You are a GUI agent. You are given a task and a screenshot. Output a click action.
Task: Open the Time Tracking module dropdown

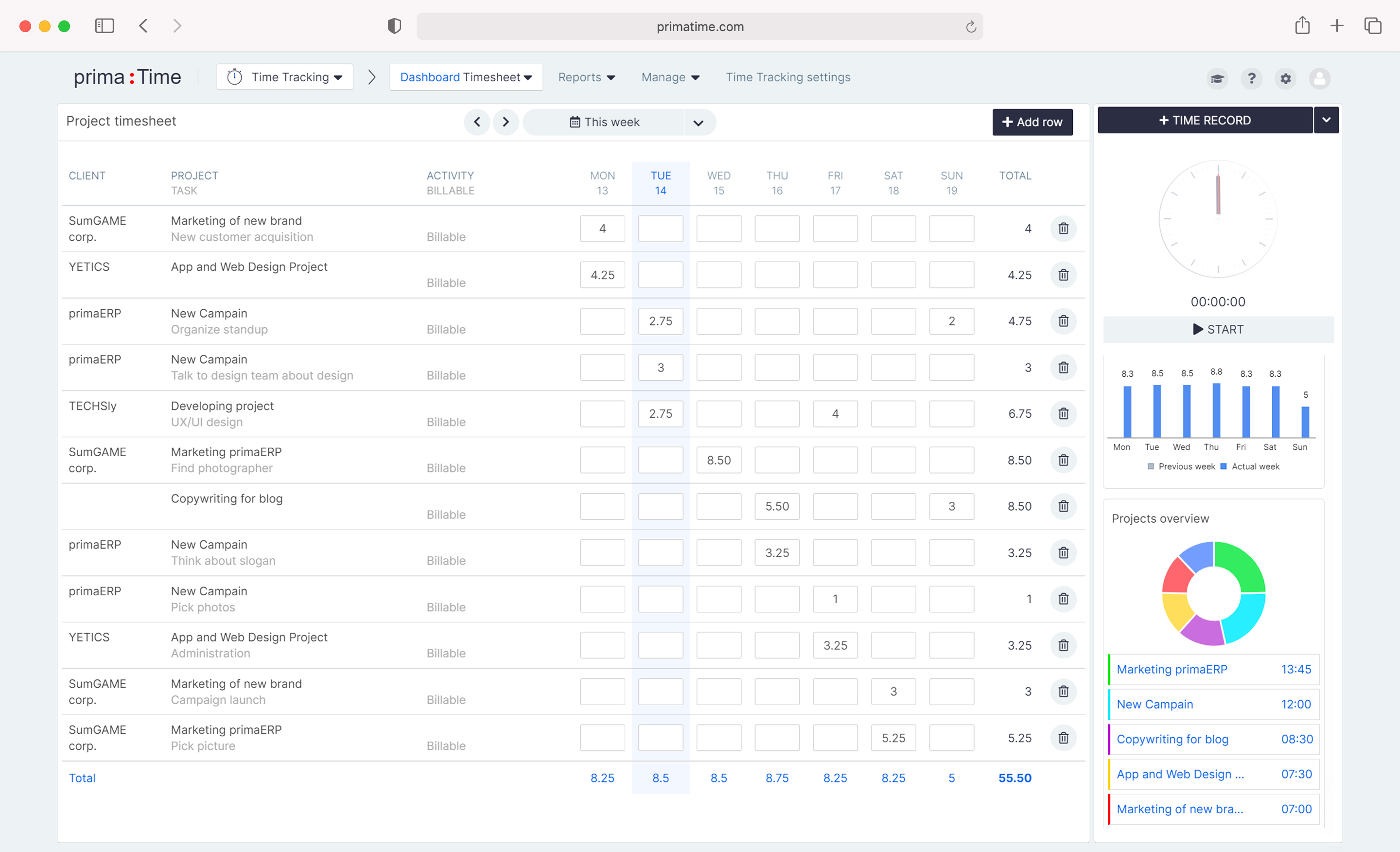[285, 77]
